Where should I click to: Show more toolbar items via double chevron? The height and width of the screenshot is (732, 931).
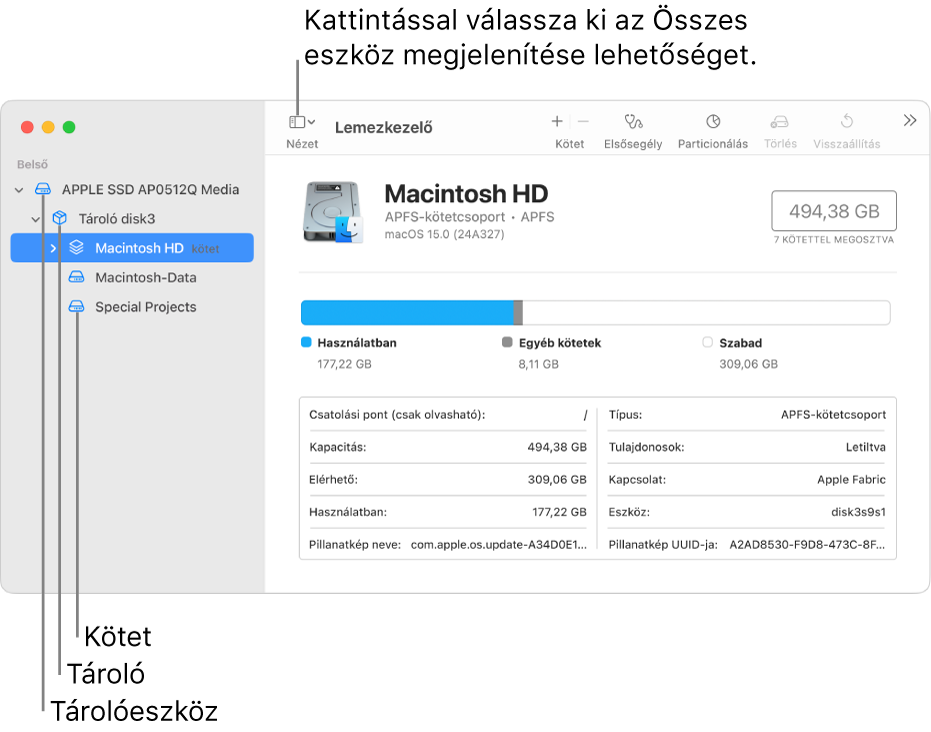click(910, 121)
